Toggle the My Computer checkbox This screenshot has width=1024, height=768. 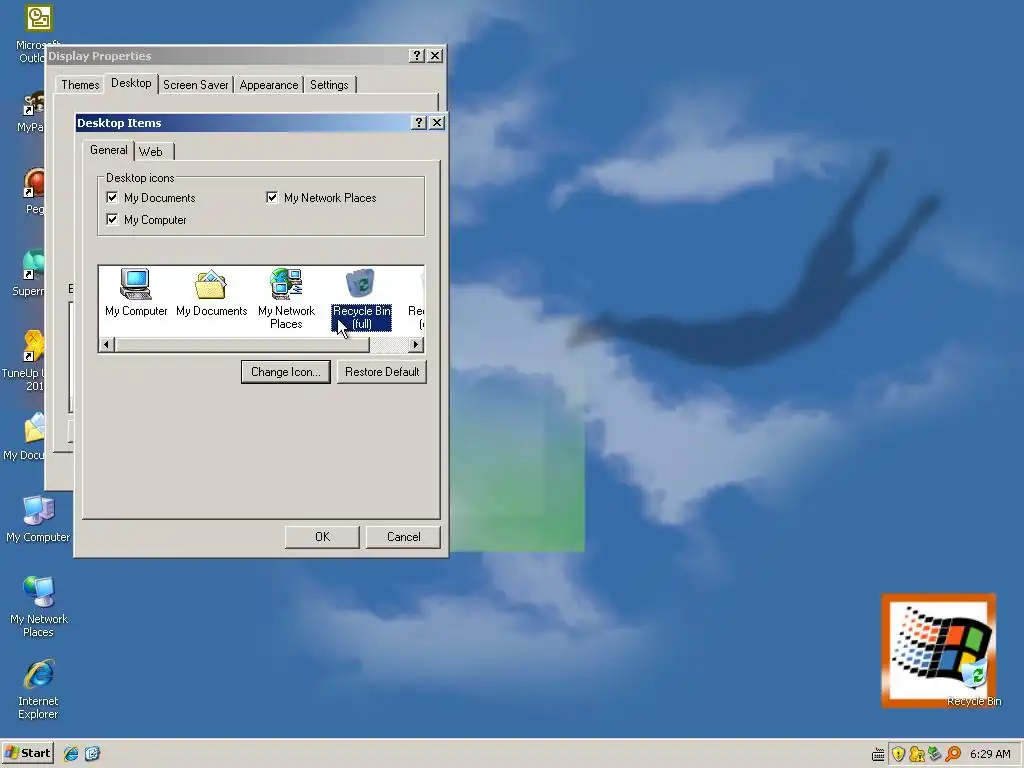tap(112, 219)
